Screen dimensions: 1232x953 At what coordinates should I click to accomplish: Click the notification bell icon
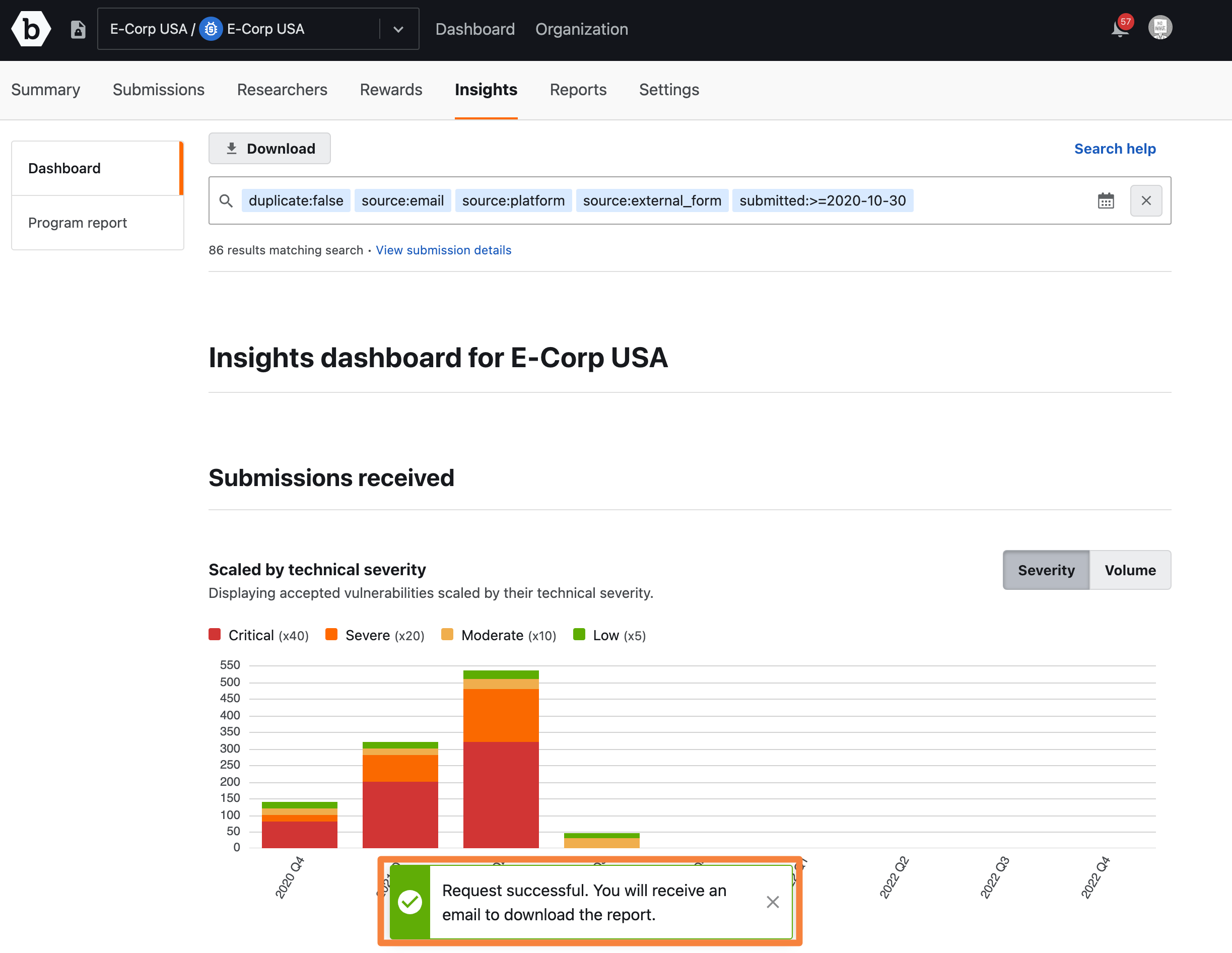(x=1119, y=29)
